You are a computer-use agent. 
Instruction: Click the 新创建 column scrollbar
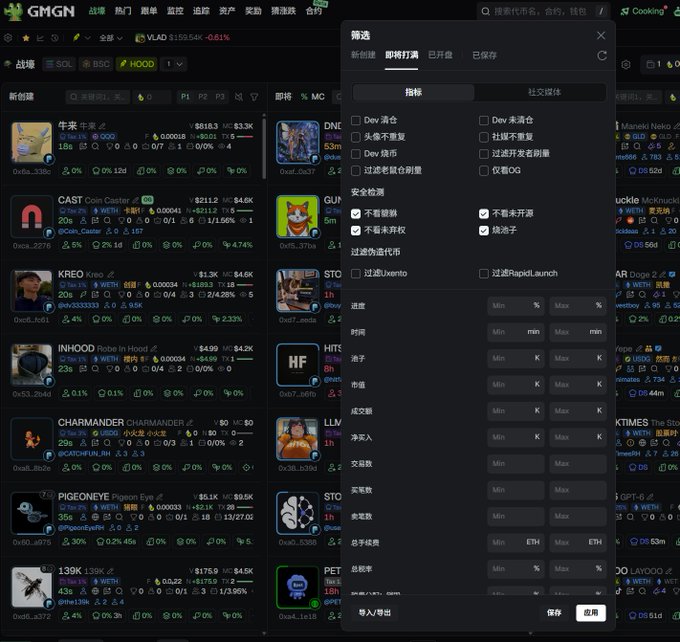coord(264,147)
